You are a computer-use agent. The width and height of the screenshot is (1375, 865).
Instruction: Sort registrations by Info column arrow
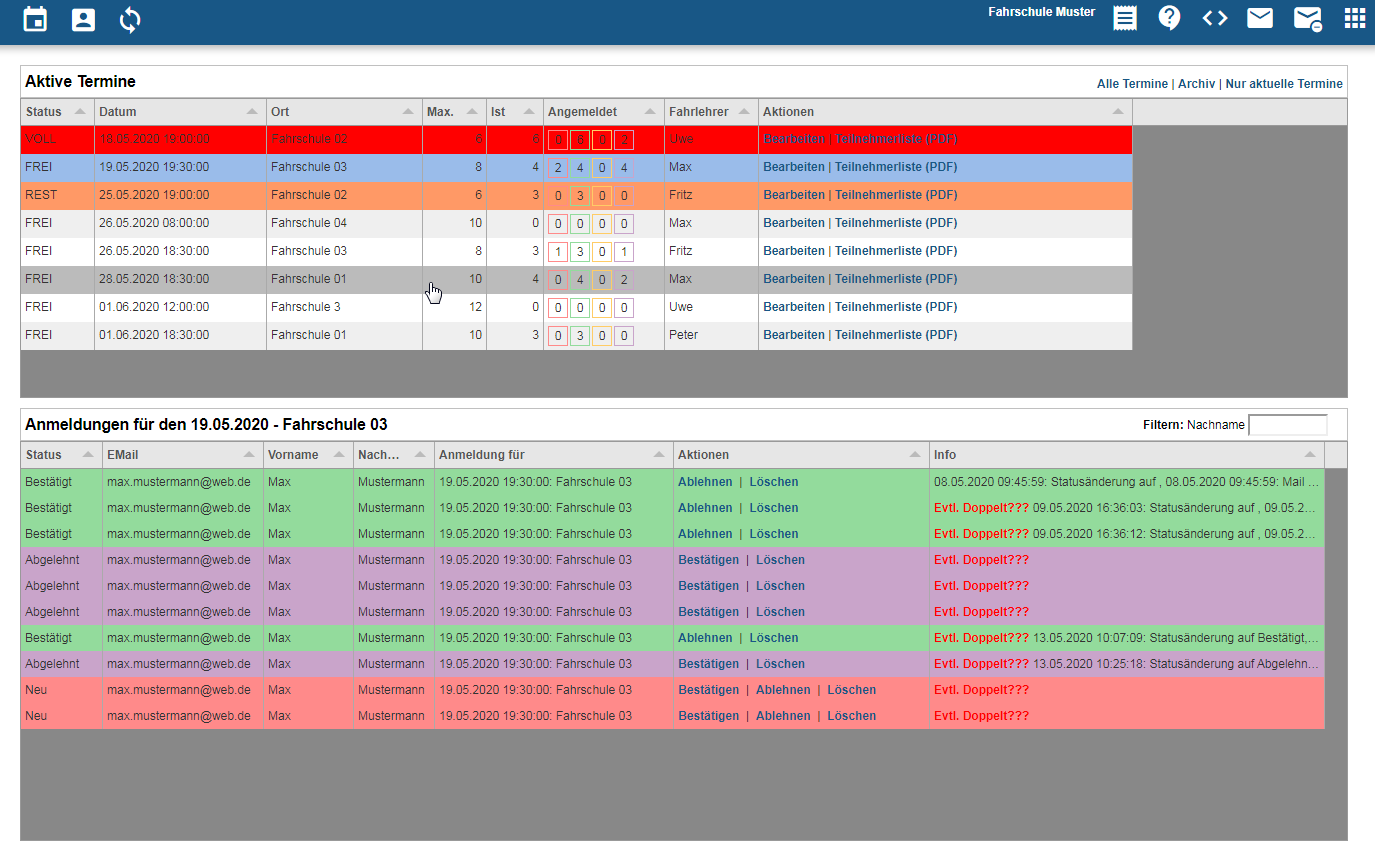(1310, 455)
